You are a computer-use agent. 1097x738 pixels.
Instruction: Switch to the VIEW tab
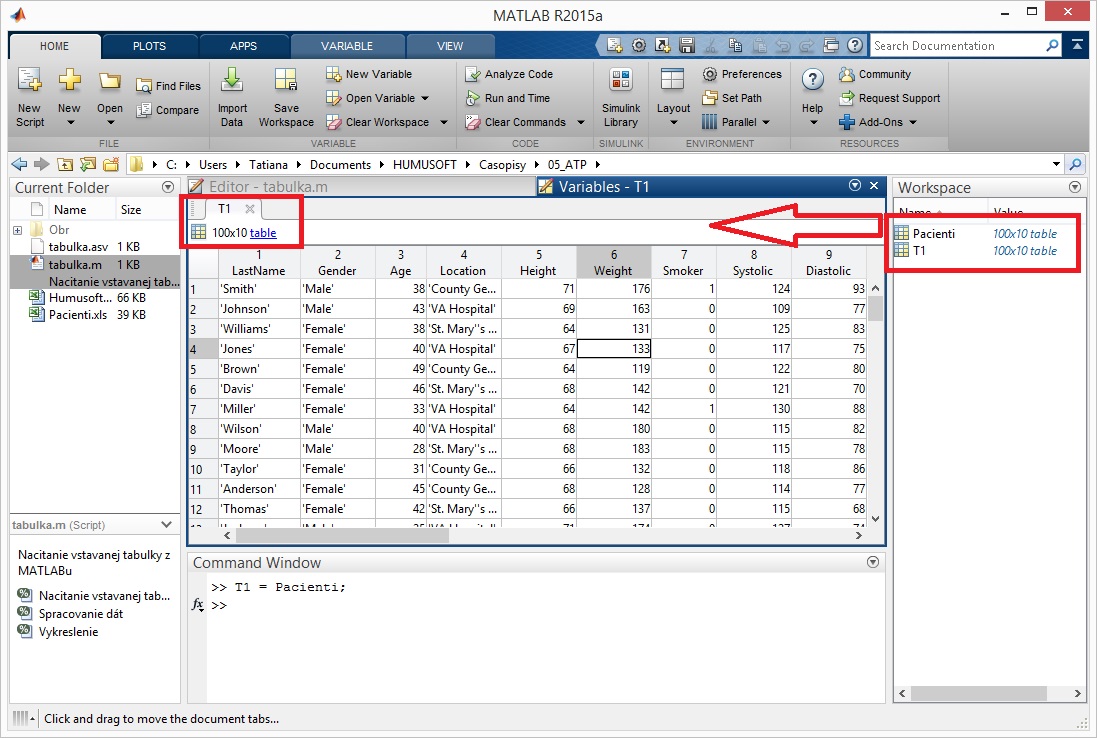(450, 46)
